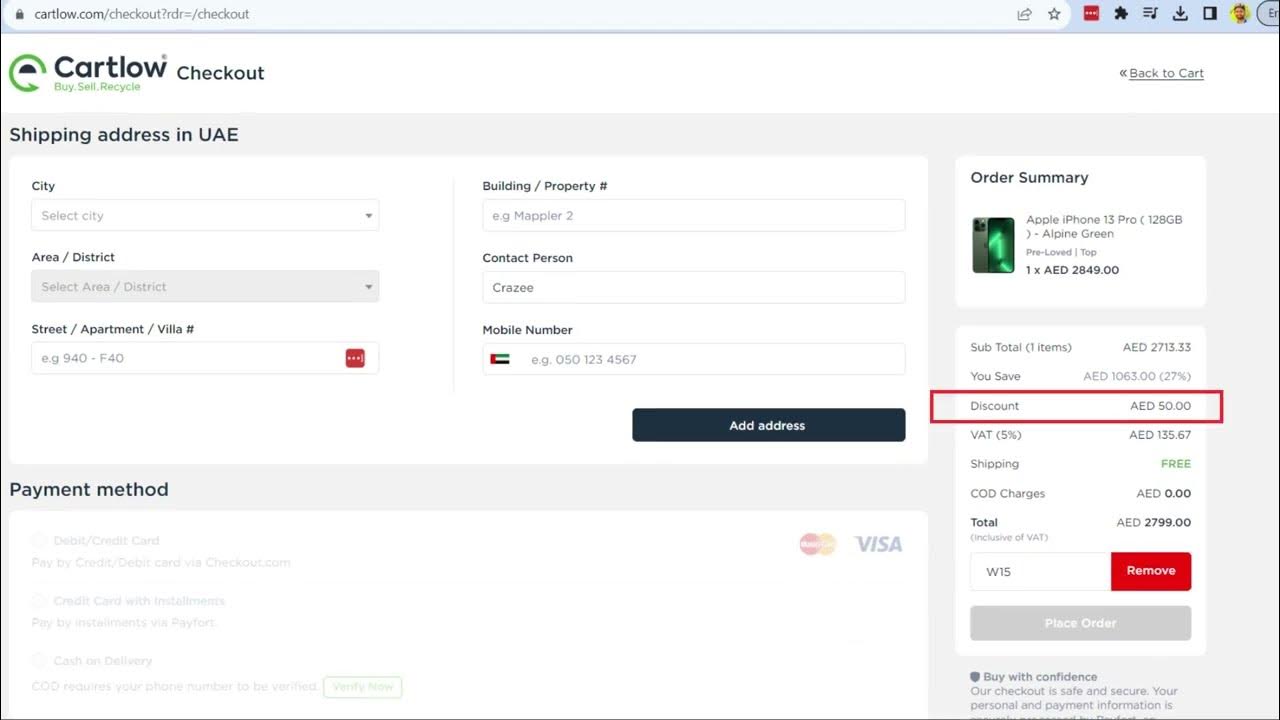1280x720 pixels.
Task: Click the COD Charges AED 0.00 value
Action: (1164, 493)
